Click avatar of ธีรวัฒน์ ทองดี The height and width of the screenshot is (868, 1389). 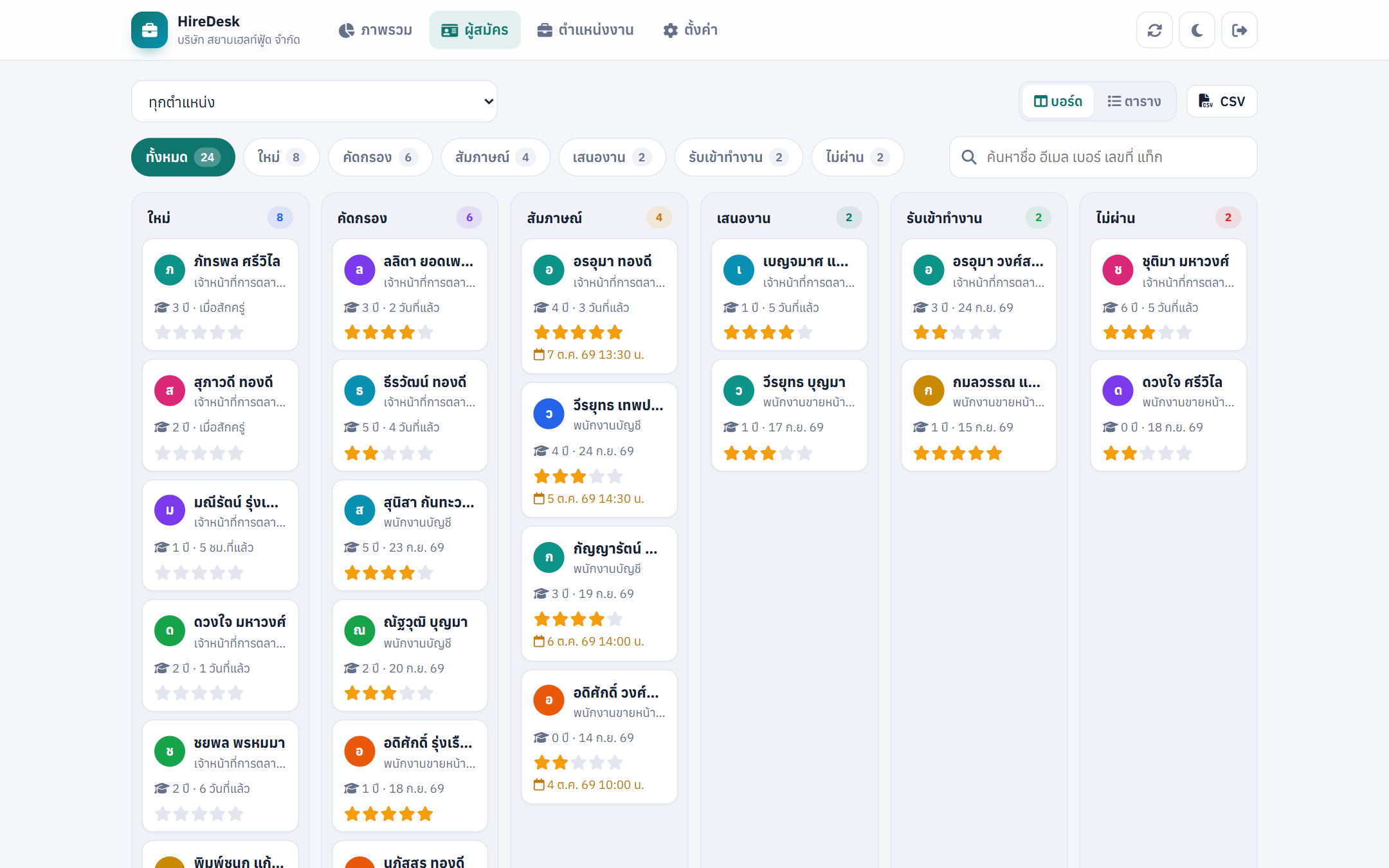click(x=359, y=390)
